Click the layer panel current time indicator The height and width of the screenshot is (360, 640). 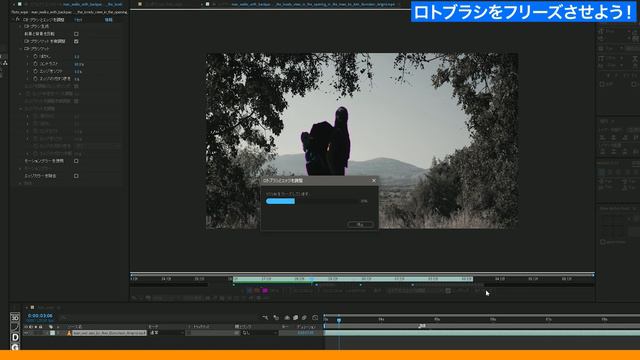312,279
